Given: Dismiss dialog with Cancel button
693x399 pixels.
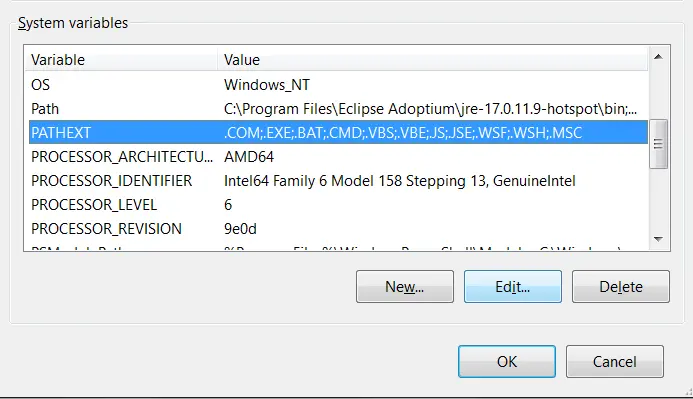Looking at the screenshot, I should click(615, 361).
